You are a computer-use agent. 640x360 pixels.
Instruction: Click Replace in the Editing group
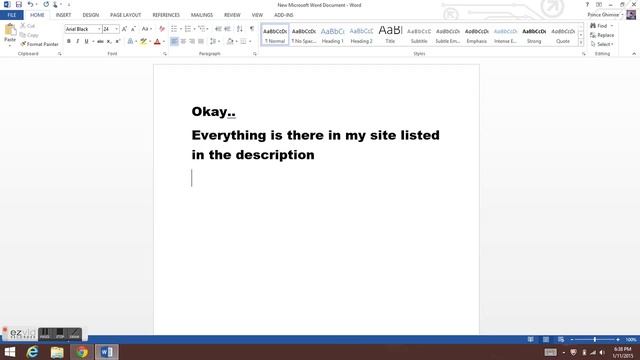pyautogui.click(x=602, y=35)
